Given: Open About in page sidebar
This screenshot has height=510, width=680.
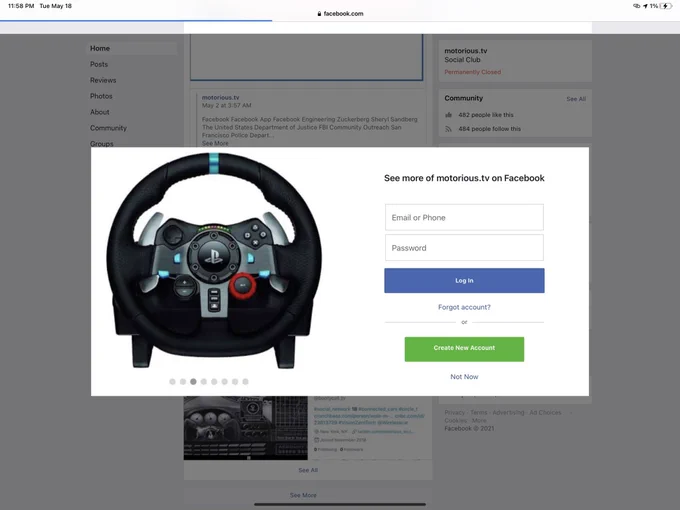Looking at the screenshot, I should click(x=99, y=112).
